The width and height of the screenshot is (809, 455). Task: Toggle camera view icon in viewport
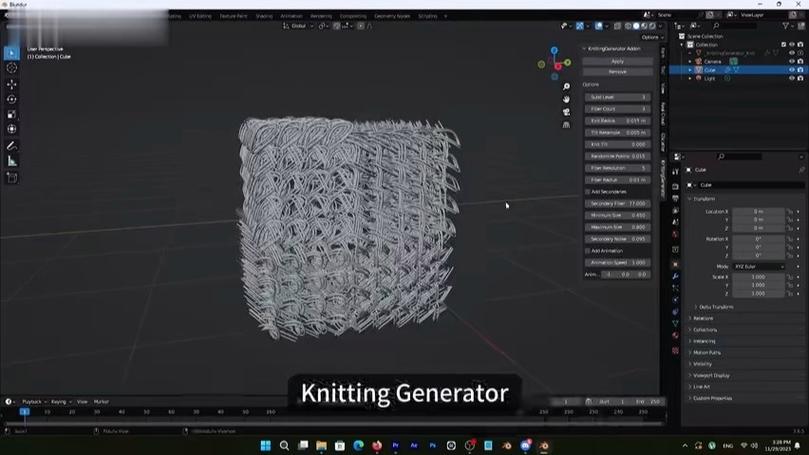coord(566,112)
